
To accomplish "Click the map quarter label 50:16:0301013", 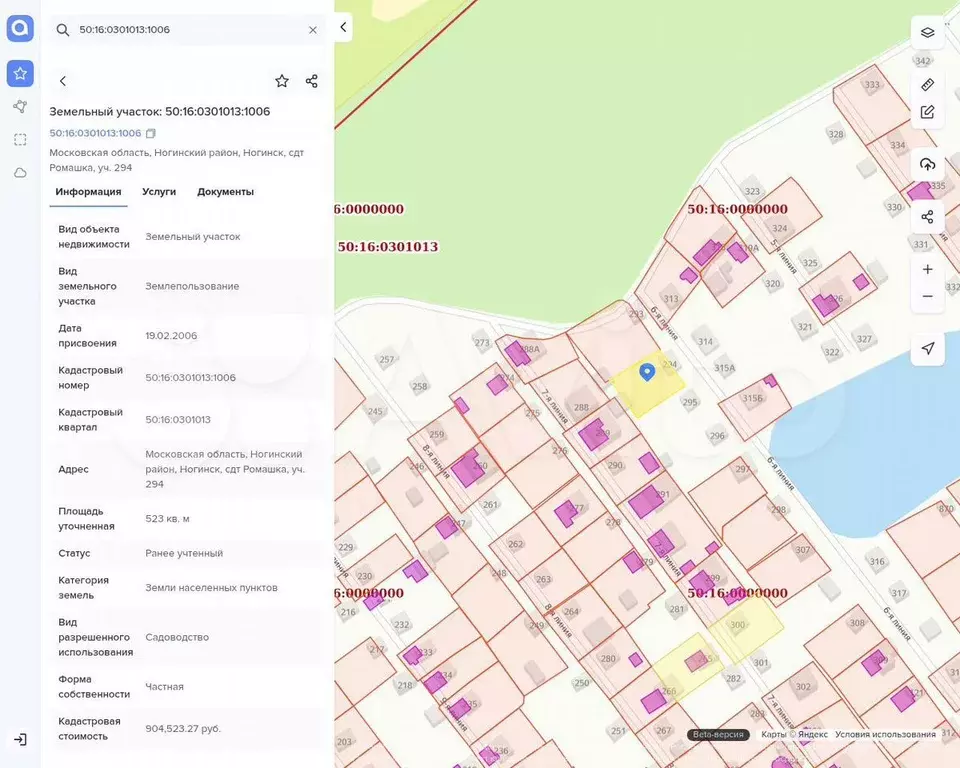I will click(388, 247).
